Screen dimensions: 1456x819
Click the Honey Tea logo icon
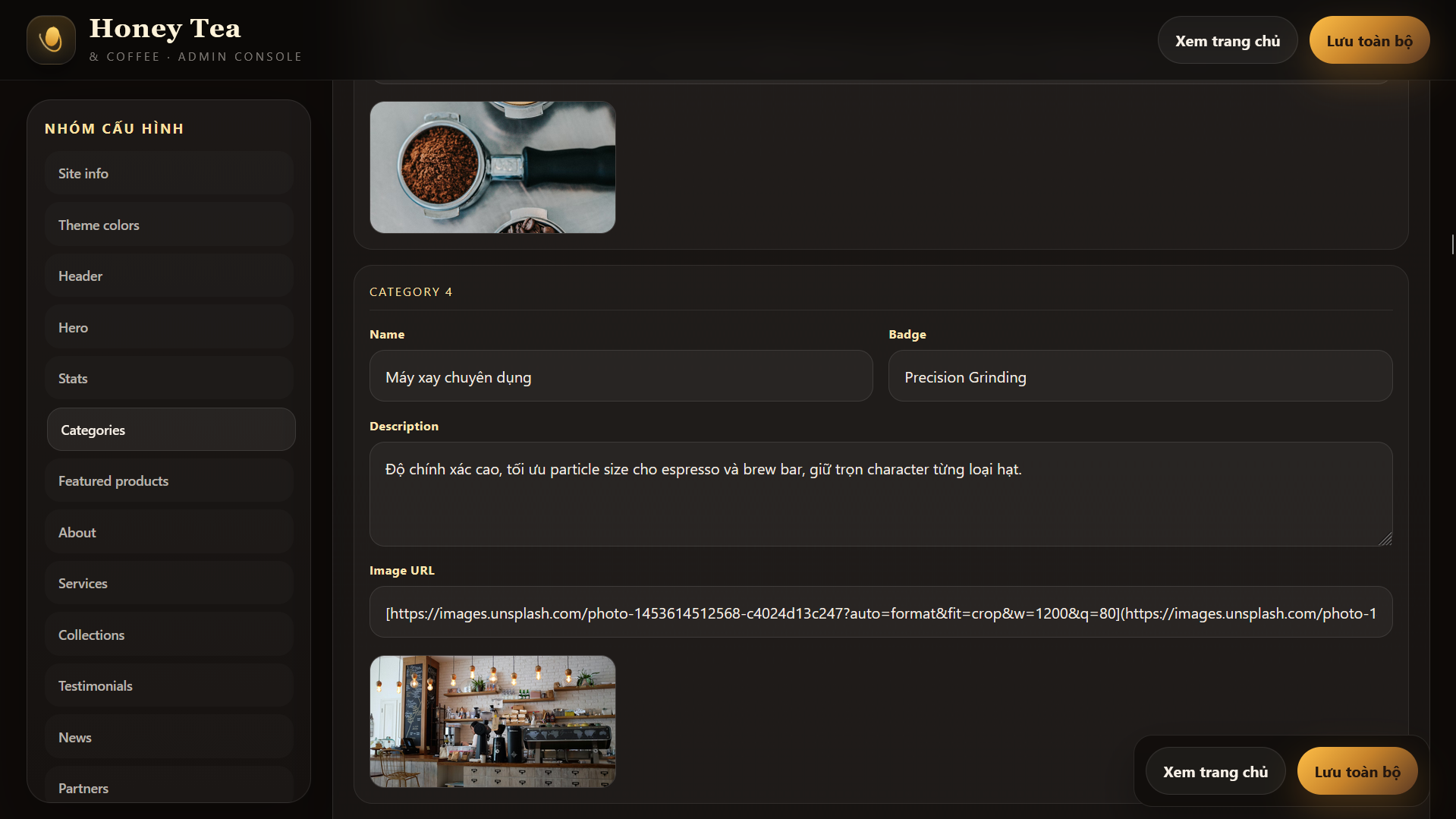[x=51, y=39]
